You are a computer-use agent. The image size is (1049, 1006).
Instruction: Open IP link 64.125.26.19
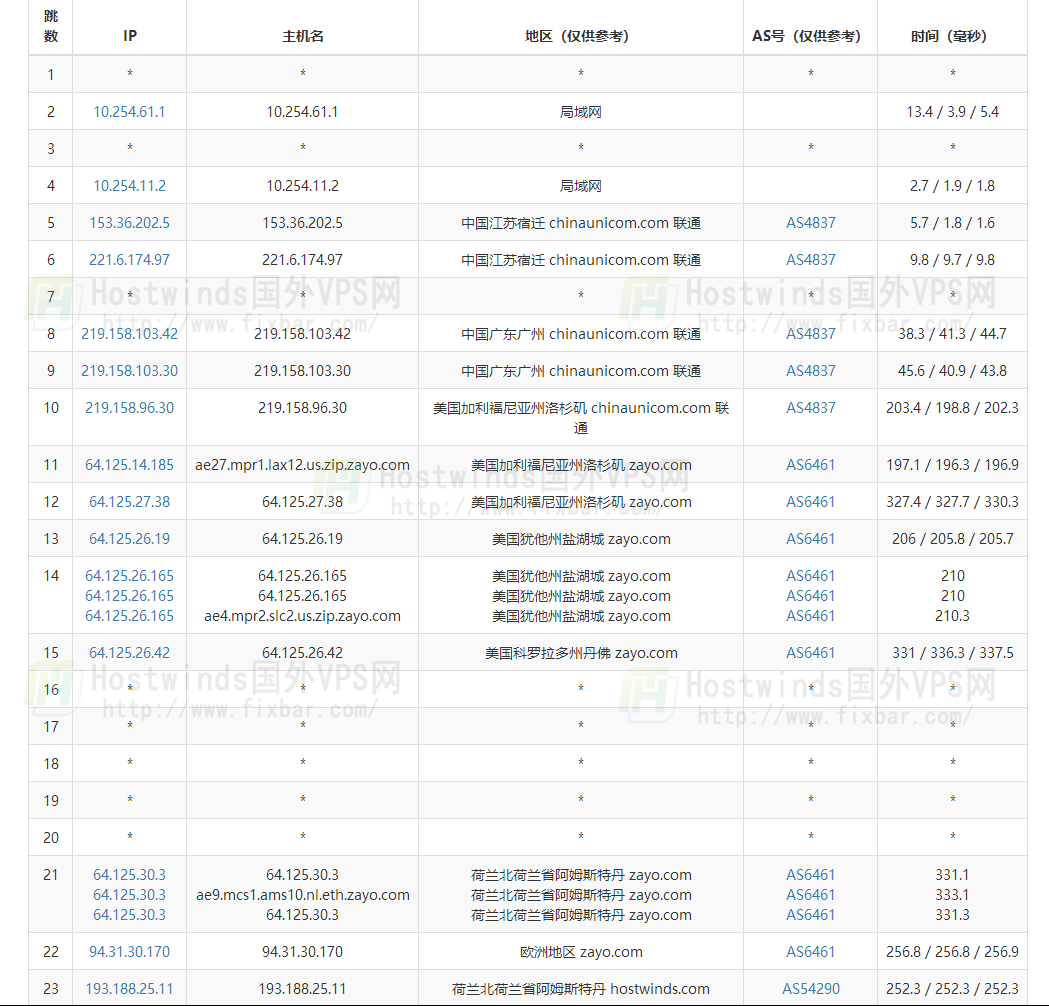pos(129,538)
